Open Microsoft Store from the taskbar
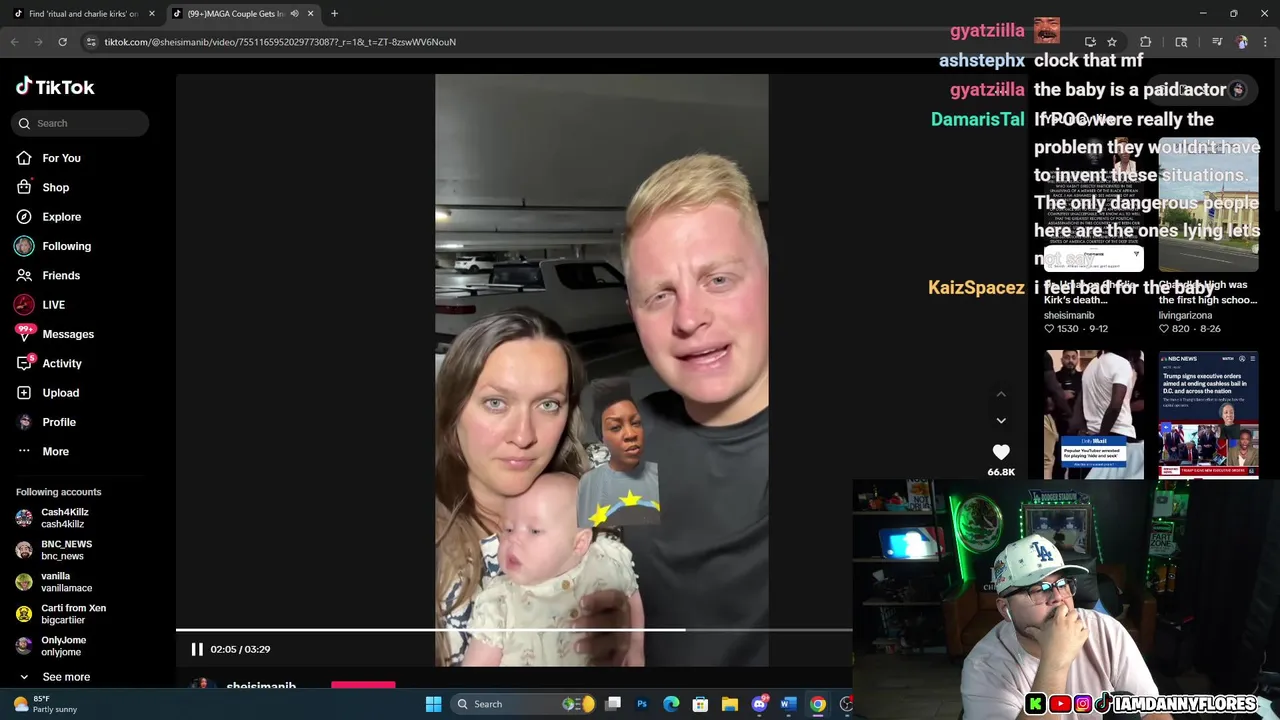1280x720 pixels. coord(700,704)
